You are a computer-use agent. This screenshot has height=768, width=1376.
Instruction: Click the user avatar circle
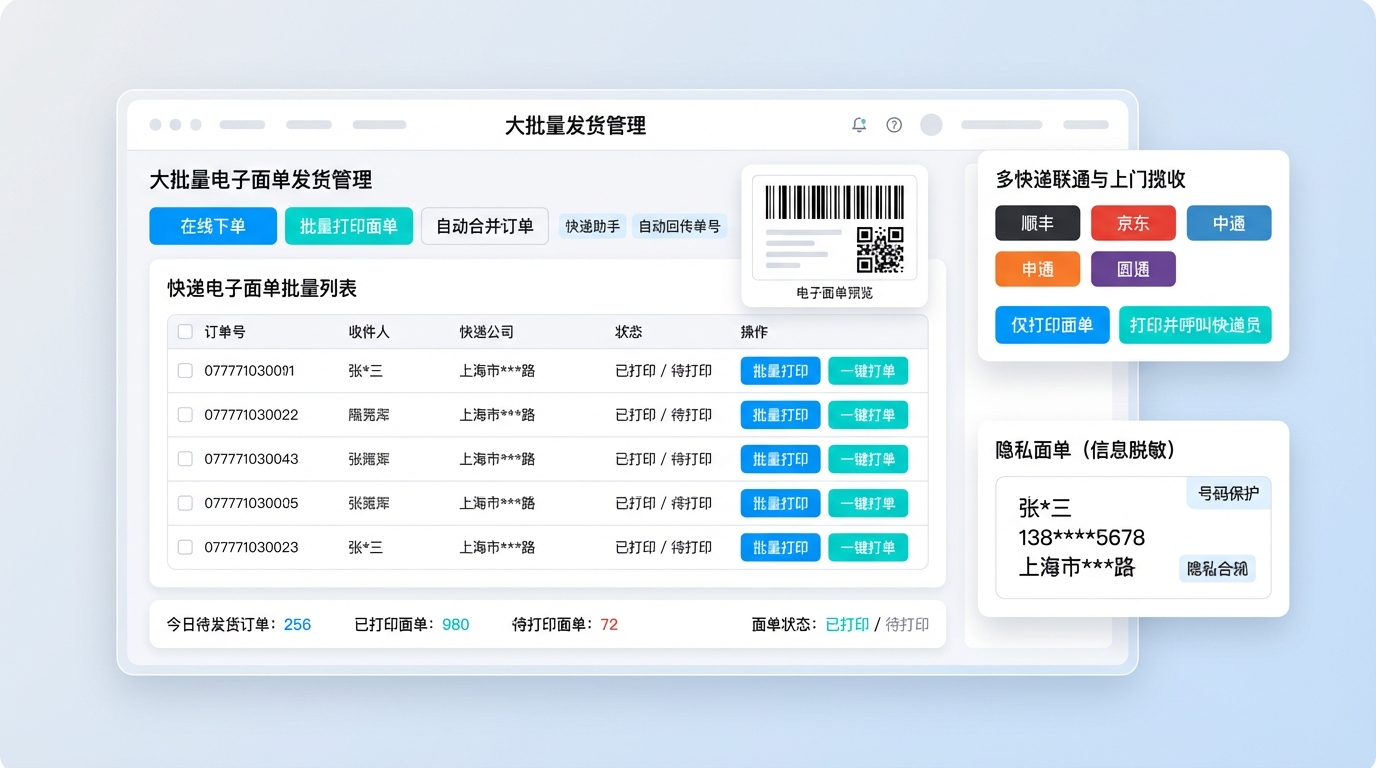pos(931,125)
